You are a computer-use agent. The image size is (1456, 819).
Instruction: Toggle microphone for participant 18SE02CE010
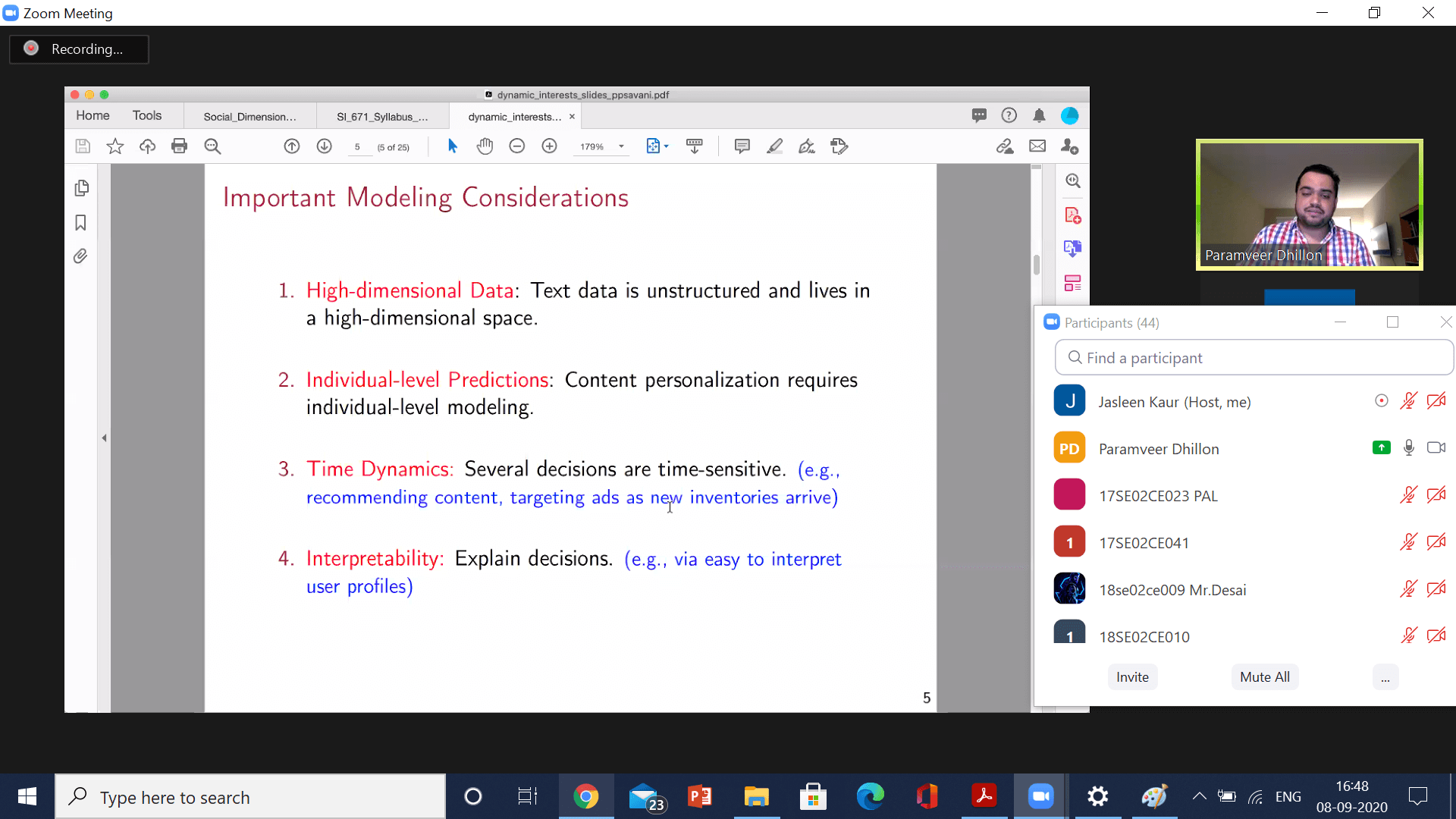coord(1408,635)
